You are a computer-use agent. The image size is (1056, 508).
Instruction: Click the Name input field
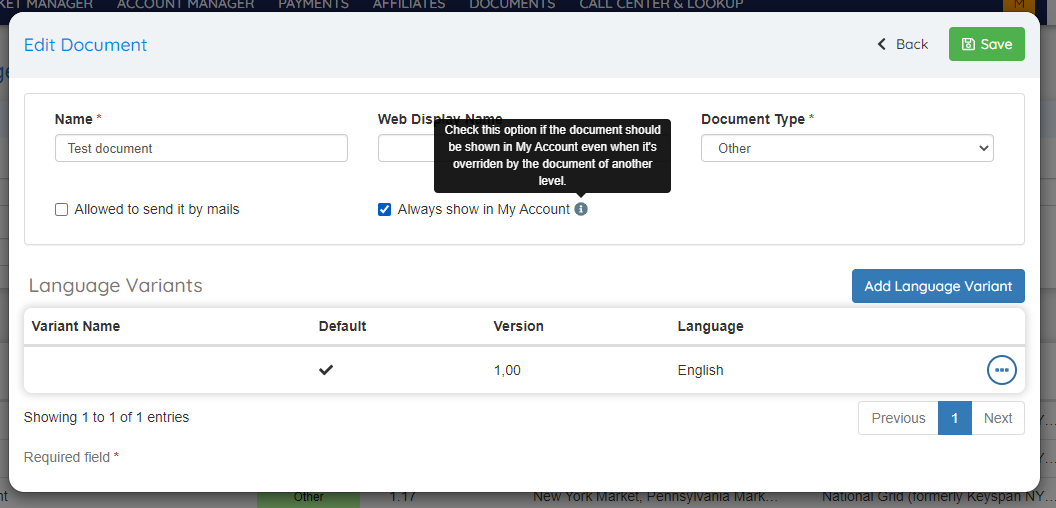pyautogui.click(x=201, y=148)
